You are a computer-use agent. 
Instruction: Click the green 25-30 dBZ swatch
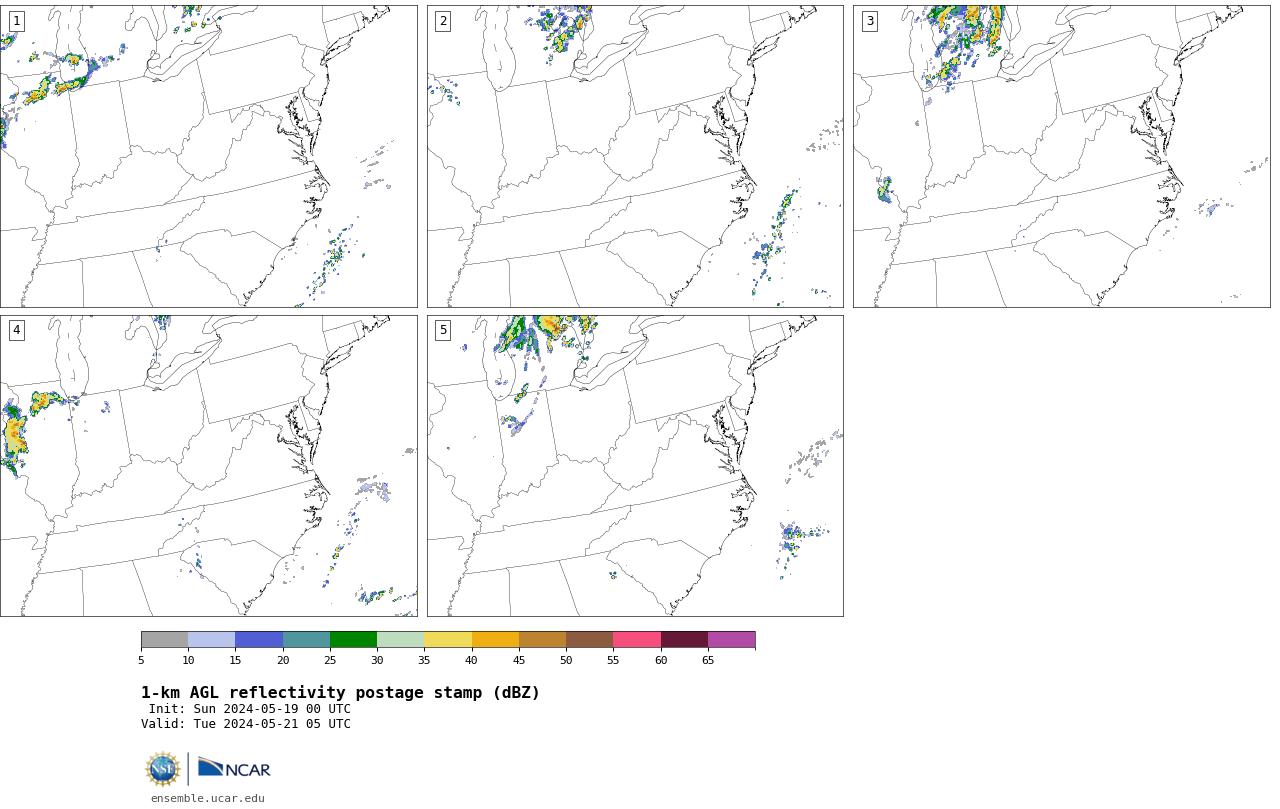pos(354,640)
